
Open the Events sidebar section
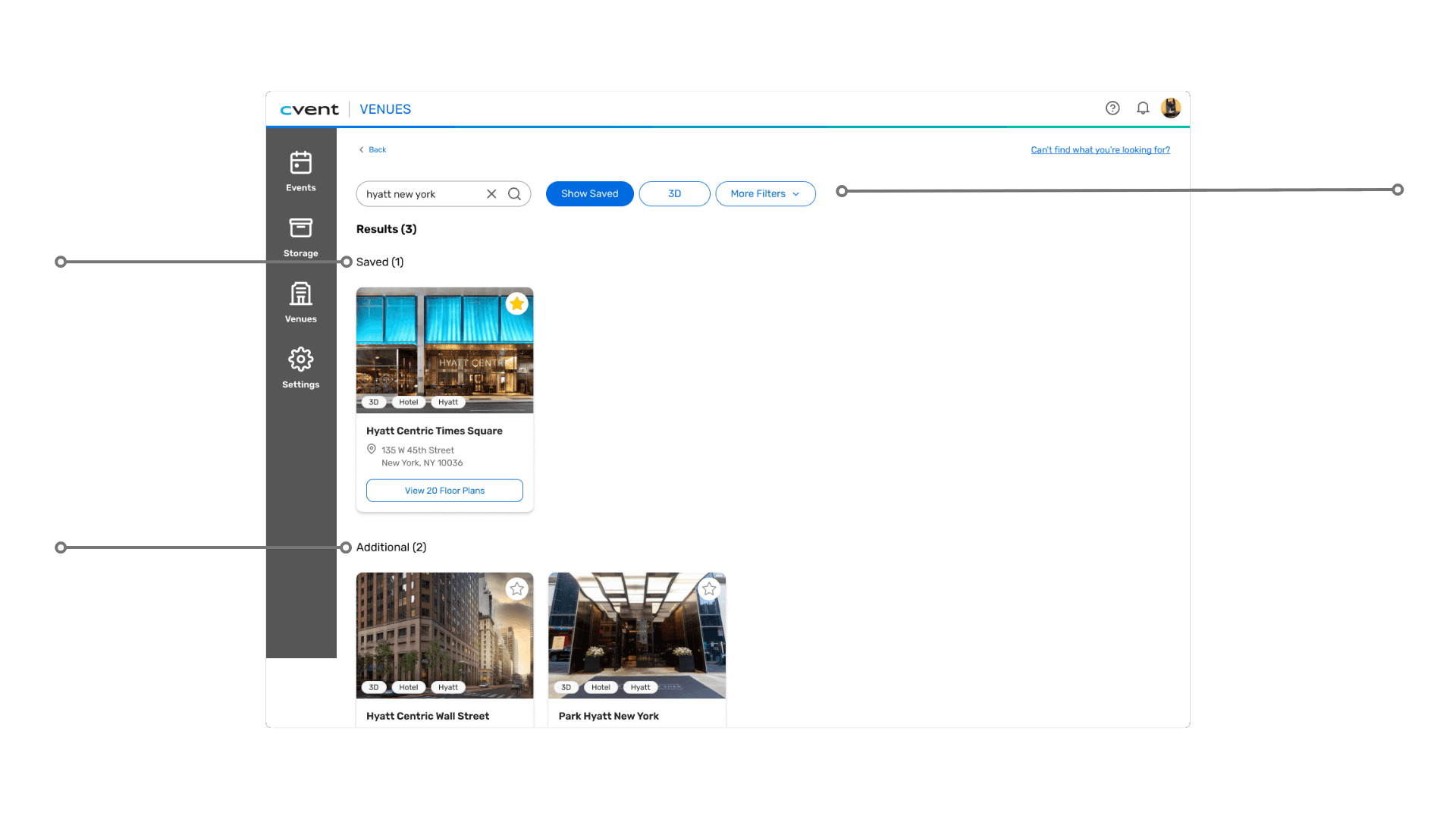tap(301, 171)
